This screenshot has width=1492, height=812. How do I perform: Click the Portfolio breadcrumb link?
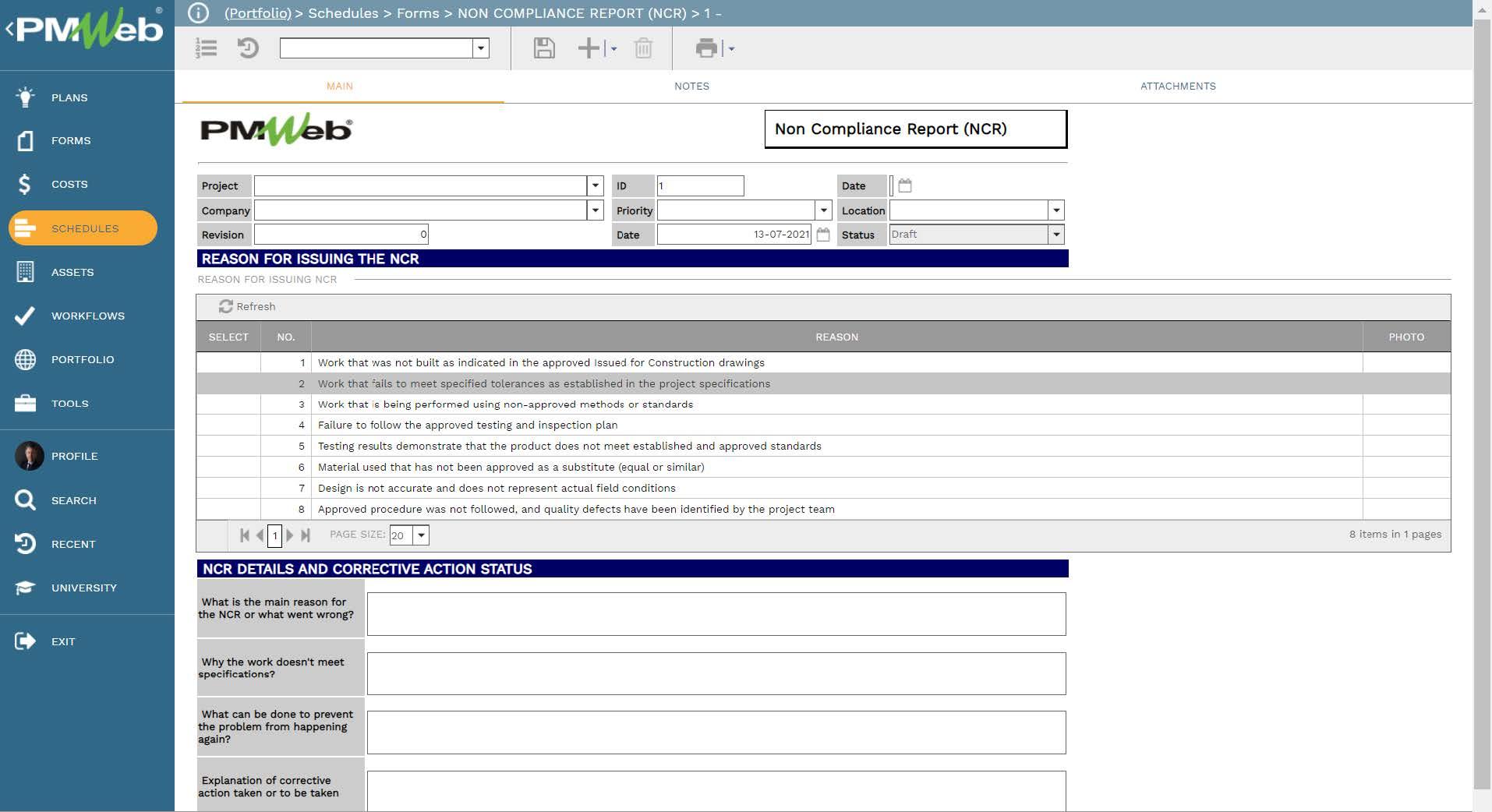point(257,13)
